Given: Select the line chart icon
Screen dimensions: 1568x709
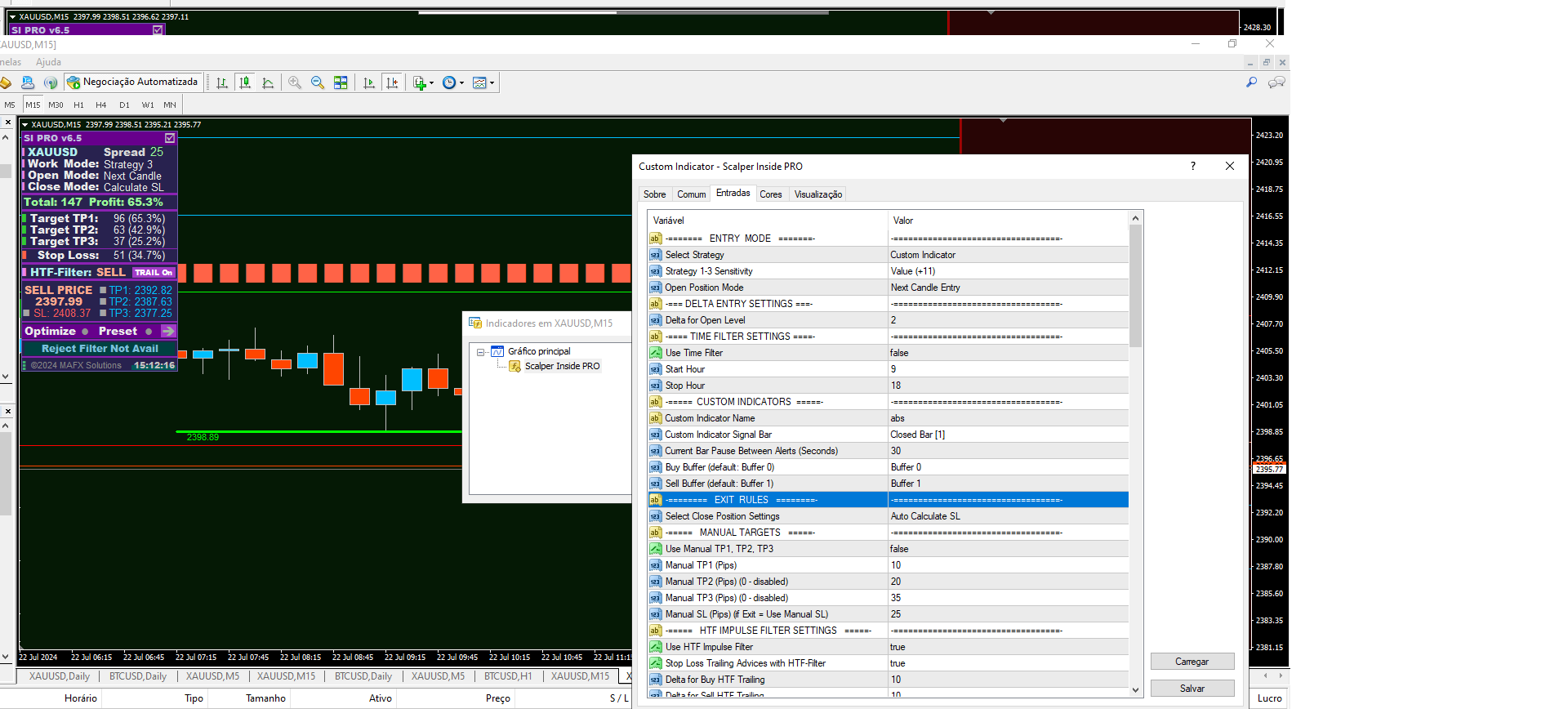Looking at the screenshot, I should tap(268, 82).
